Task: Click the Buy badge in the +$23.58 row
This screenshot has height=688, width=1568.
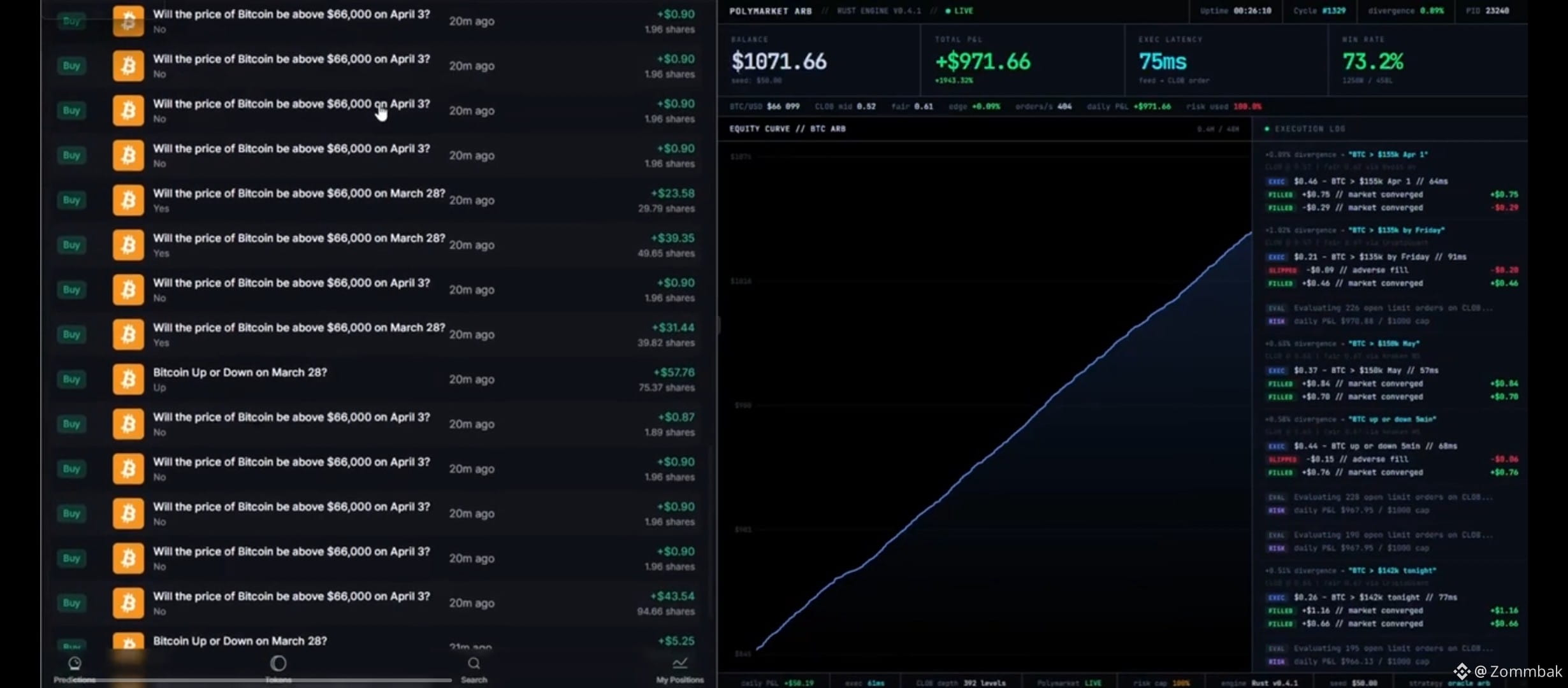Action: (71, 200)
